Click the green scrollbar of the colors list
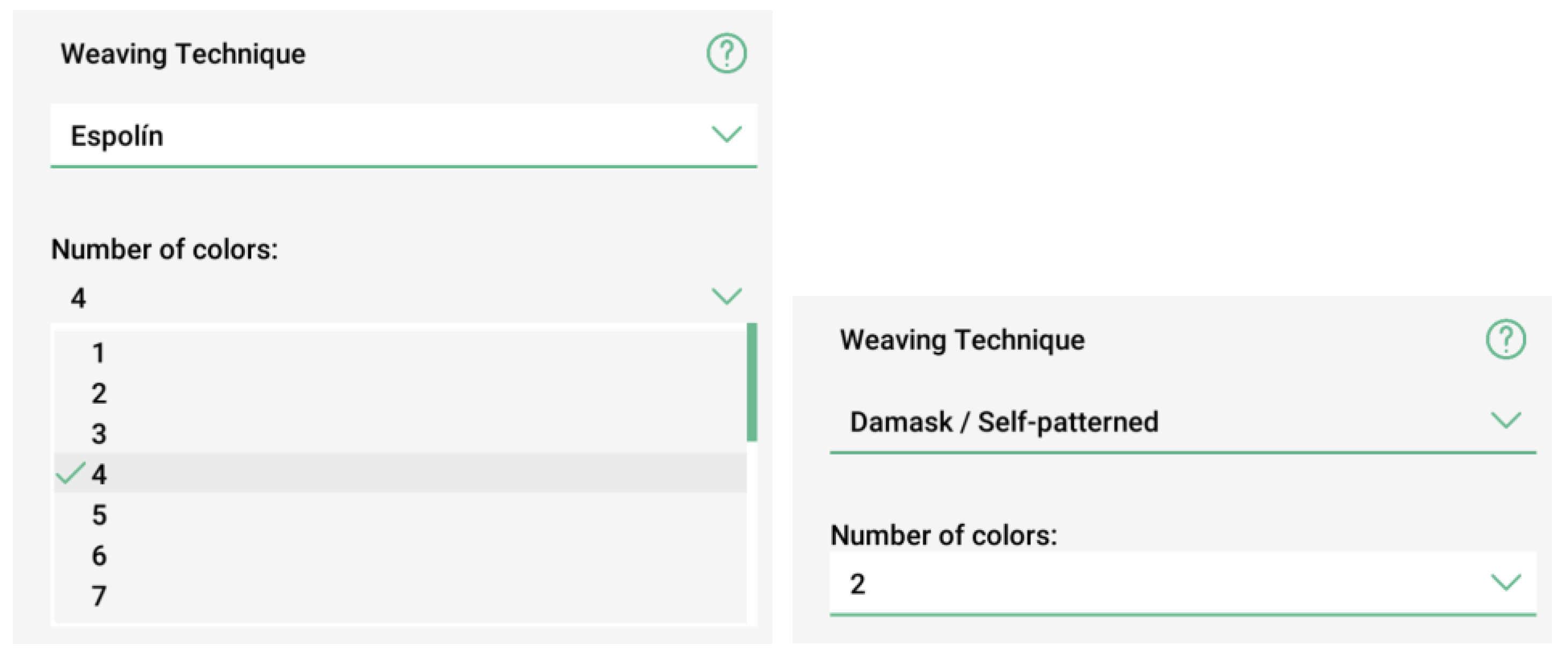Screen dimensions: 1568x660 coord(752,382)
